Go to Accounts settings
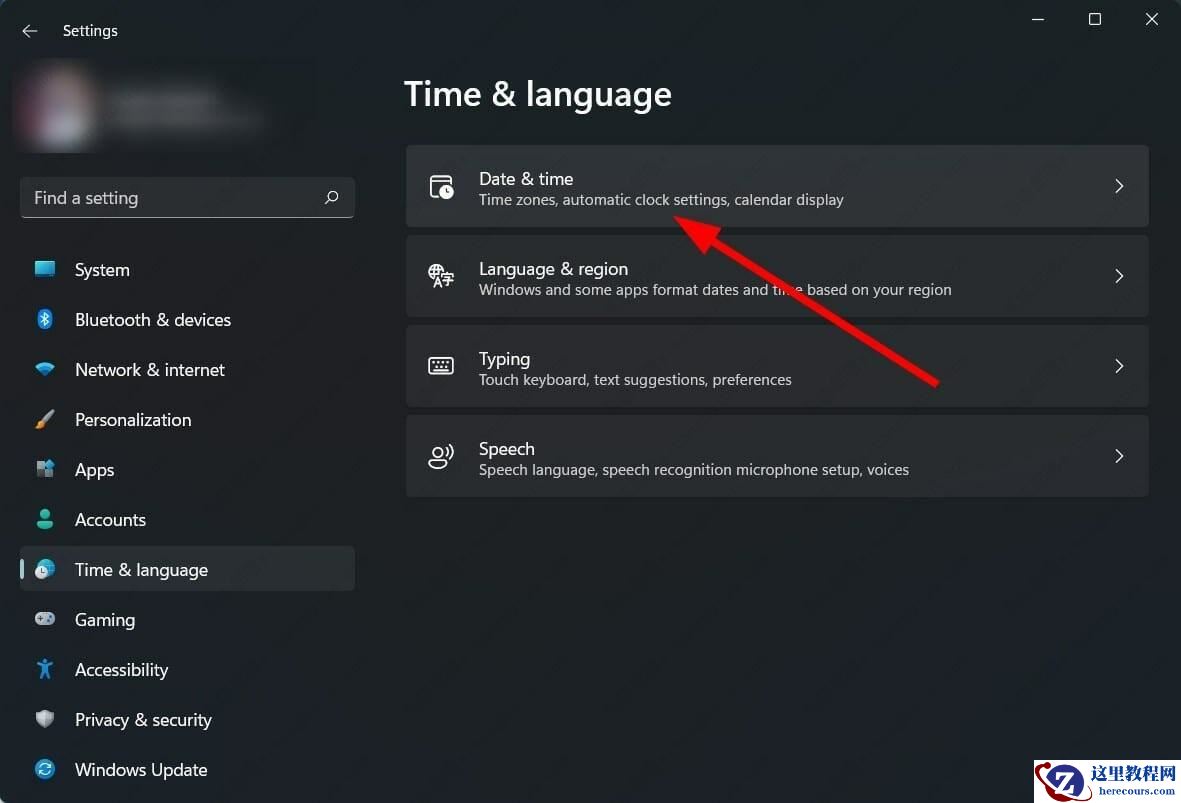The width and height of the screenshot is (1181, 803). tap(111, 520)
